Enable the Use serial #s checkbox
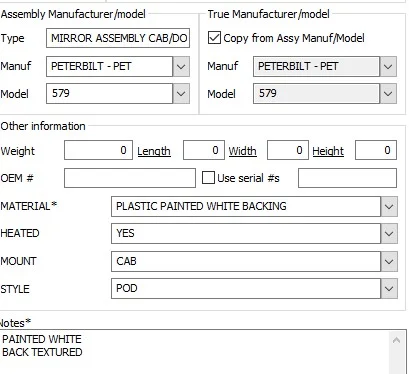Viewport: 409px width, 374px height. pos(208,178)
